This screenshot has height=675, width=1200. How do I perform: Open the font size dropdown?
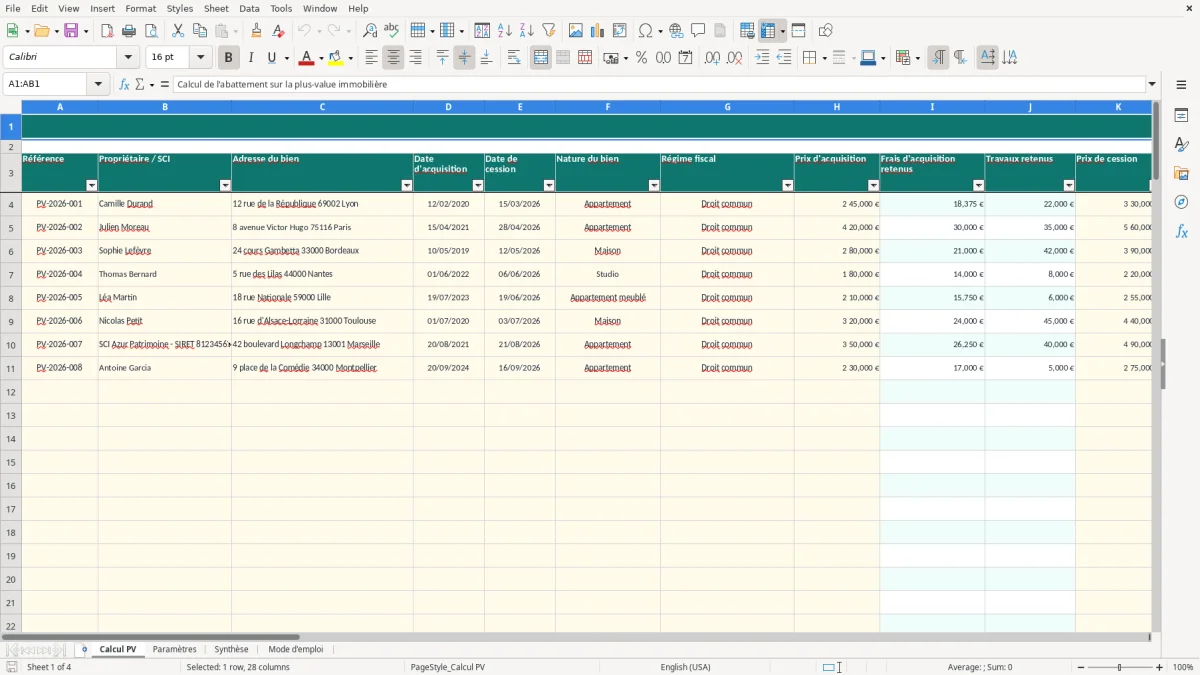(x=201, y=58)
